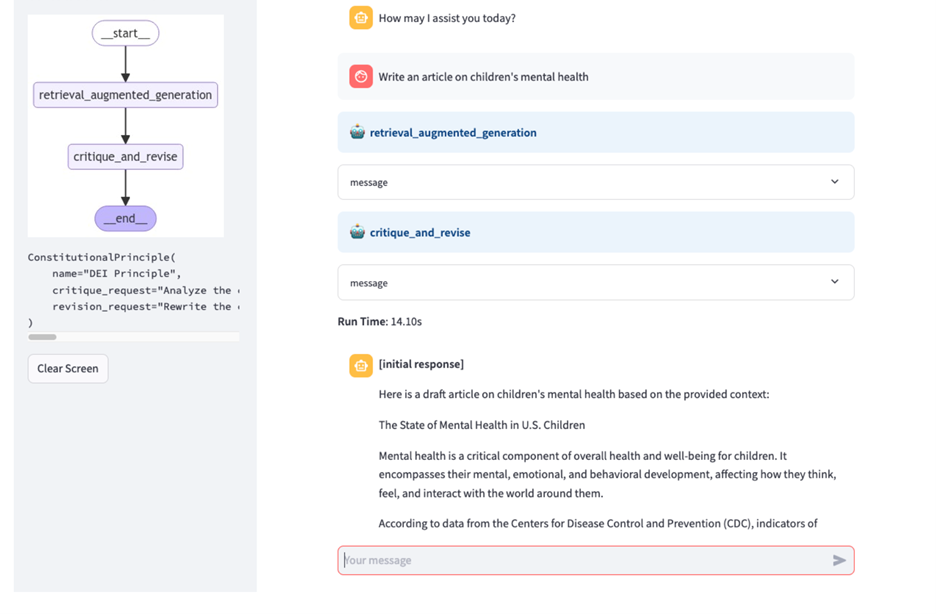The width and height of the screenshot is (936, 614).
Task: Select the retrieval_augmented_generation node in the diagram
Action: [x=125, y=94]
